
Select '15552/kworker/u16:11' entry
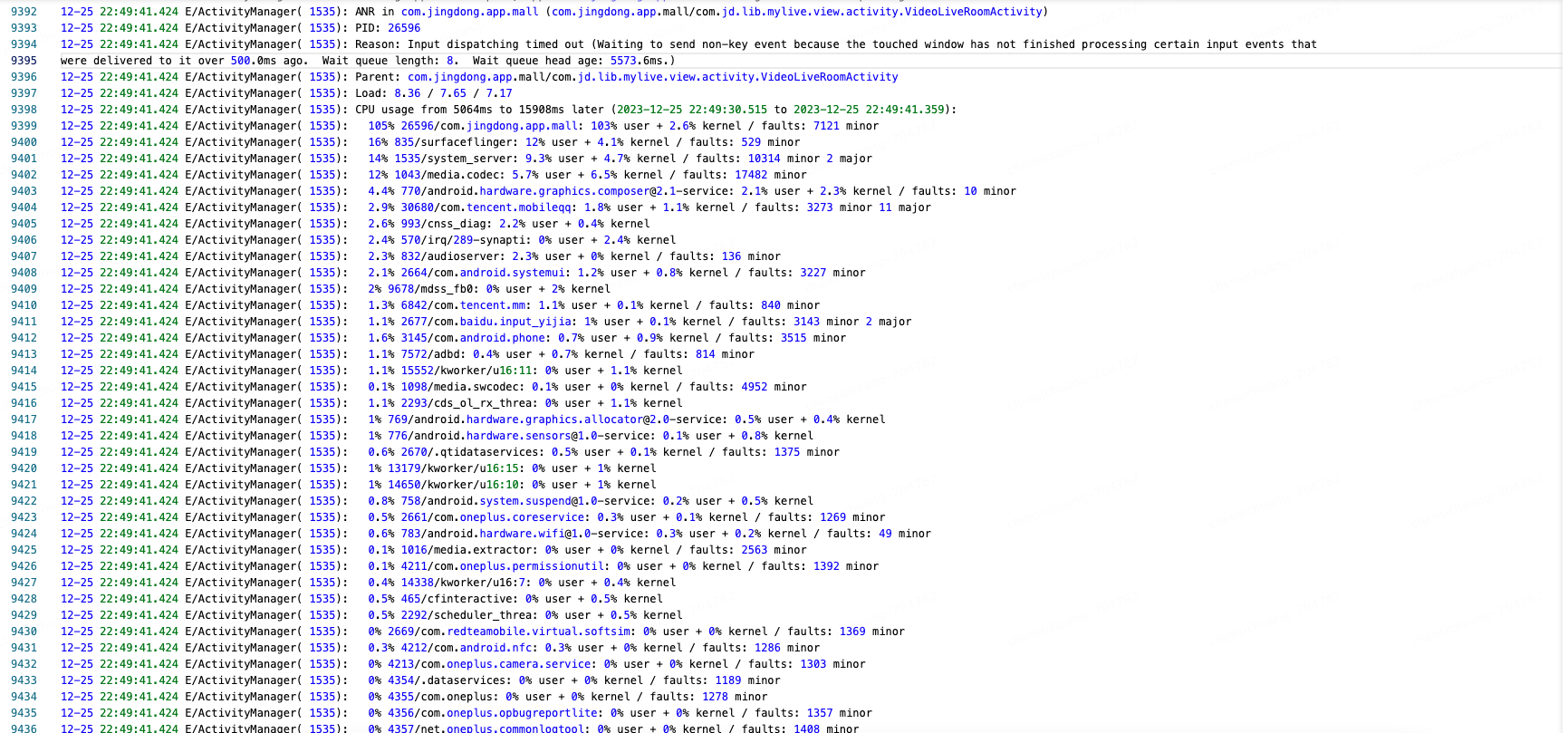pyautogui.click(x=467, y=371)
